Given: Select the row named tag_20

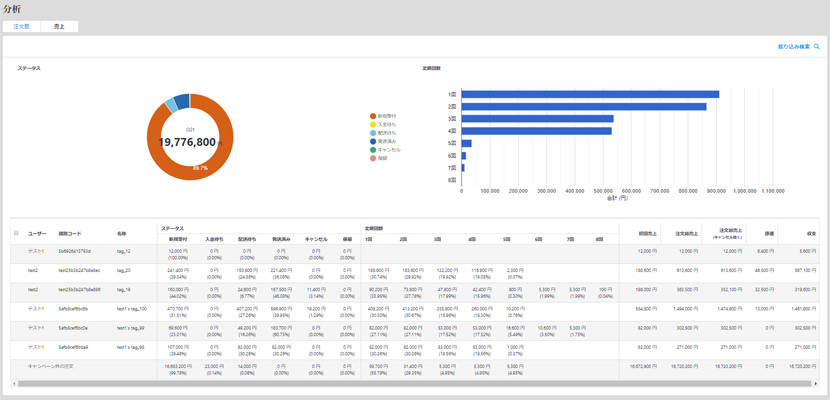Looking at the screenshot, I should [x=124, y=270].
